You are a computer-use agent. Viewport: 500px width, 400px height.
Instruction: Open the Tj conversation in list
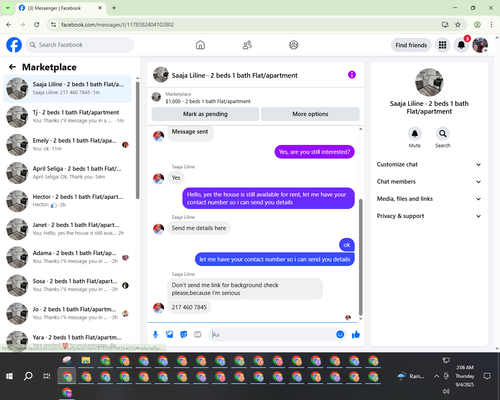(68, 117)
